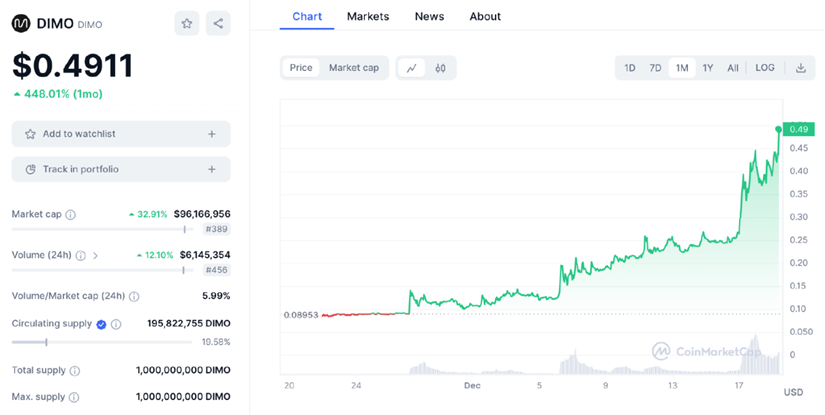825x415 pixels.
Task: Select the 7D time range button
Action: [x=655, y=68]
